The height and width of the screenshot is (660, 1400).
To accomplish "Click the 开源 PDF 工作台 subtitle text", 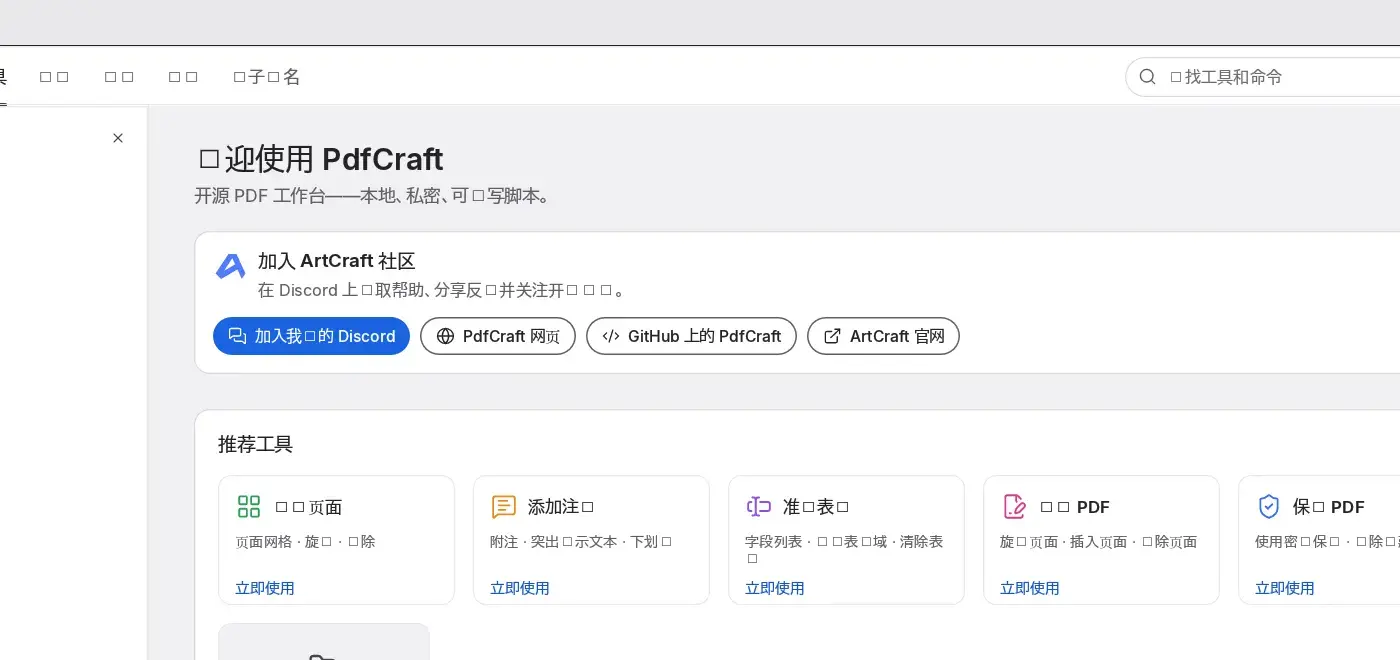I will 373,196.
